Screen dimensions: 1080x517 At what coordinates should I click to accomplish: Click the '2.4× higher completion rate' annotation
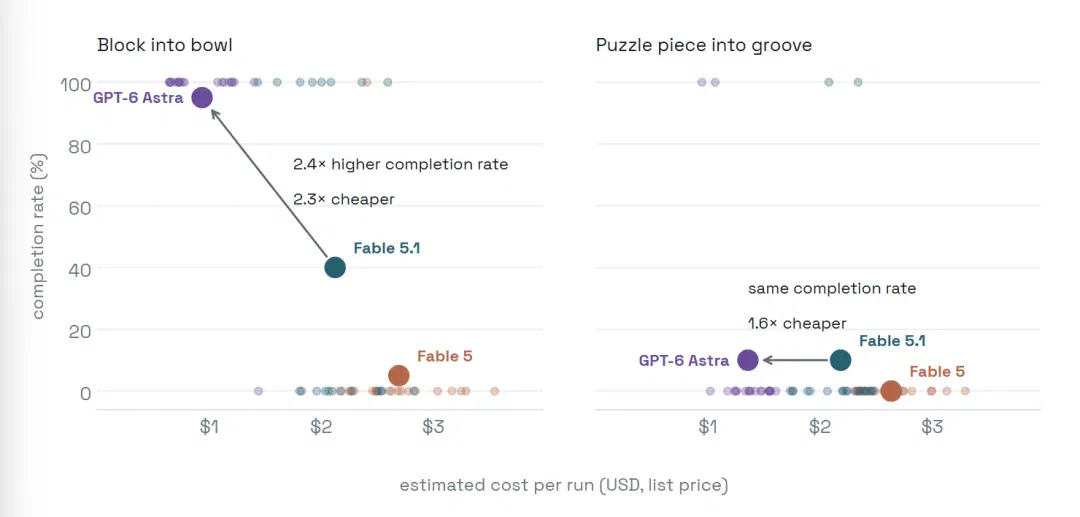click(x=400, y=165)
